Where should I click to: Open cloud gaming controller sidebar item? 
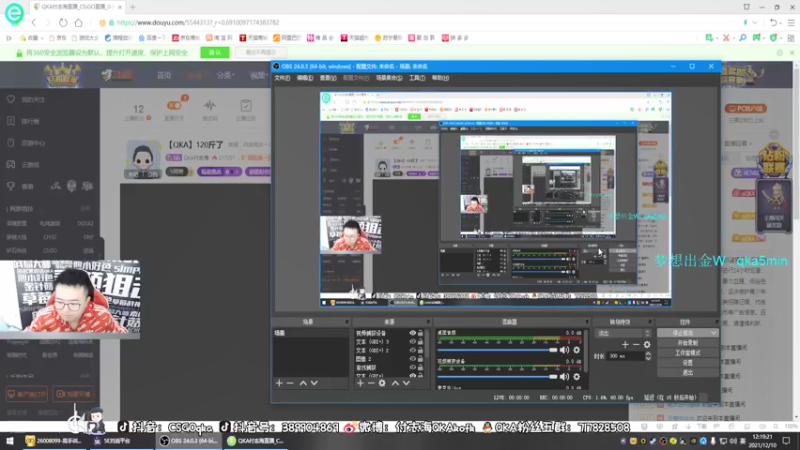23,165
